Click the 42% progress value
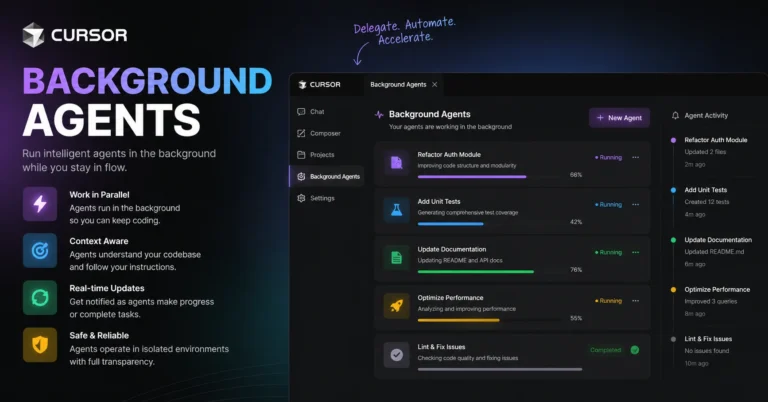The width and height of the screenshot is (768, 402). point(576,222)
